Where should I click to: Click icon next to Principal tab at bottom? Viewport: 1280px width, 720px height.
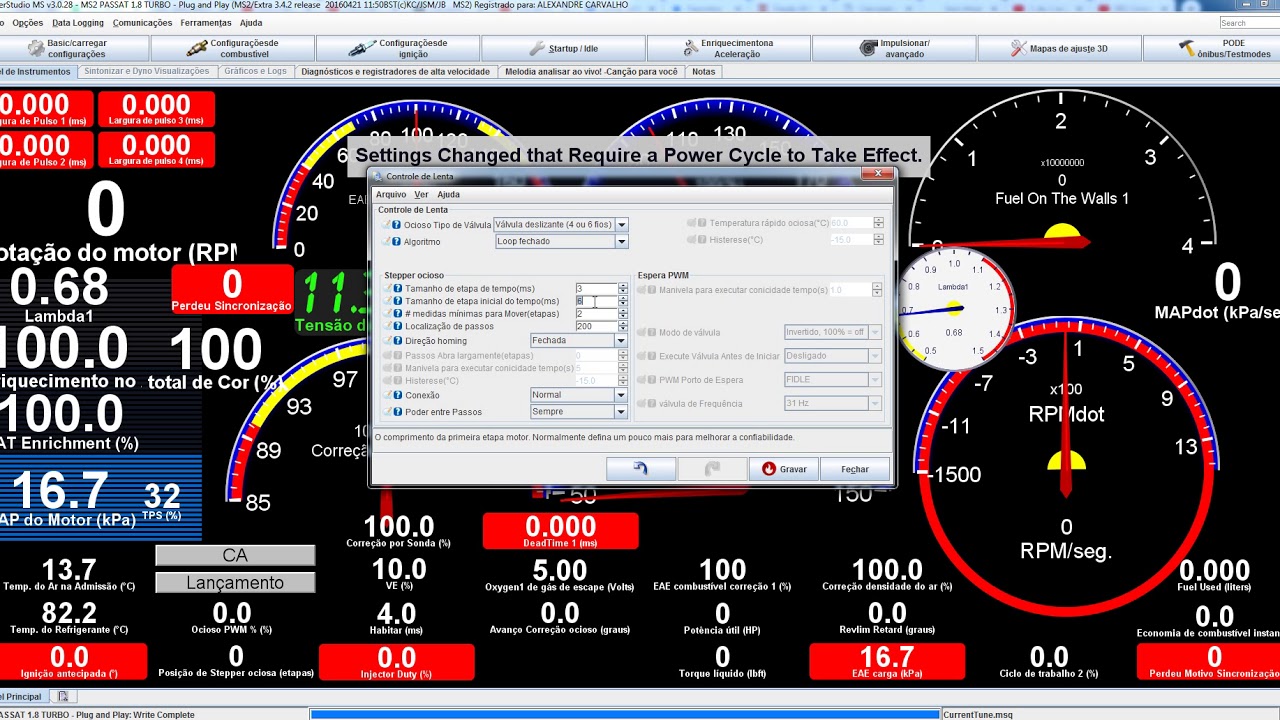[62, 696]
